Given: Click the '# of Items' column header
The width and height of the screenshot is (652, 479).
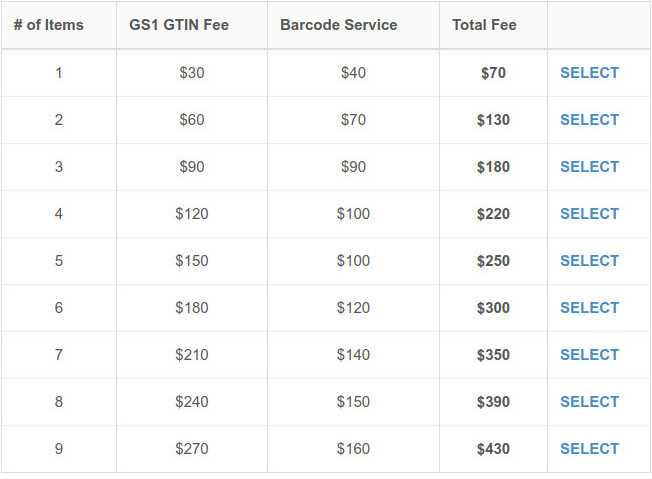Looking at the screenshot, I should click(49, 25).
